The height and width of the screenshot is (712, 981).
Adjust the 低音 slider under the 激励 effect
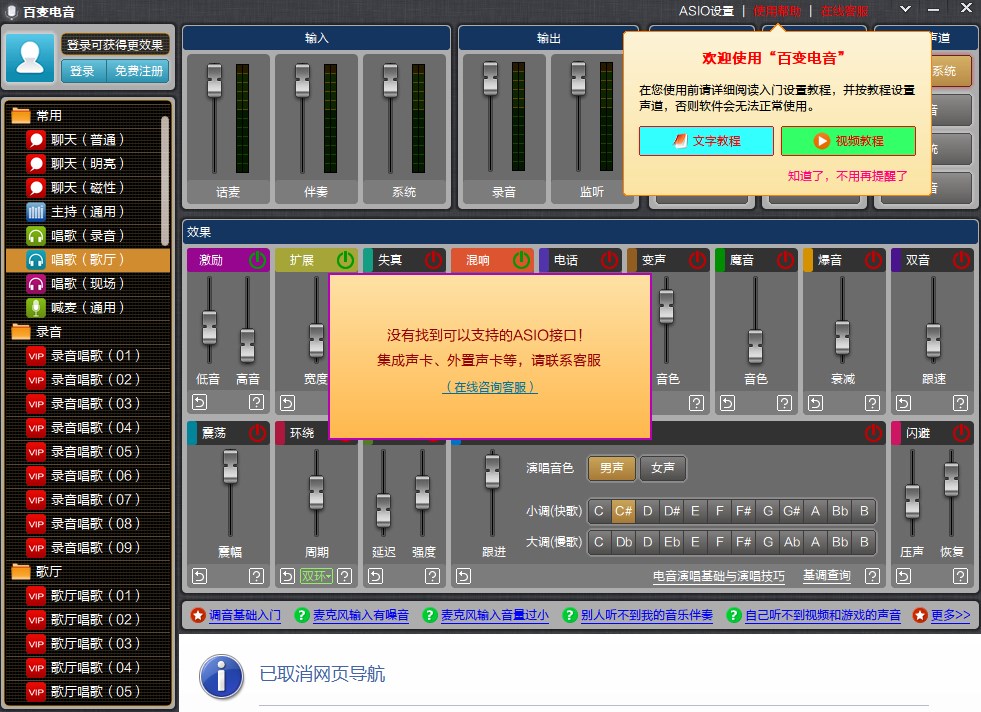[x=210, y=327]
